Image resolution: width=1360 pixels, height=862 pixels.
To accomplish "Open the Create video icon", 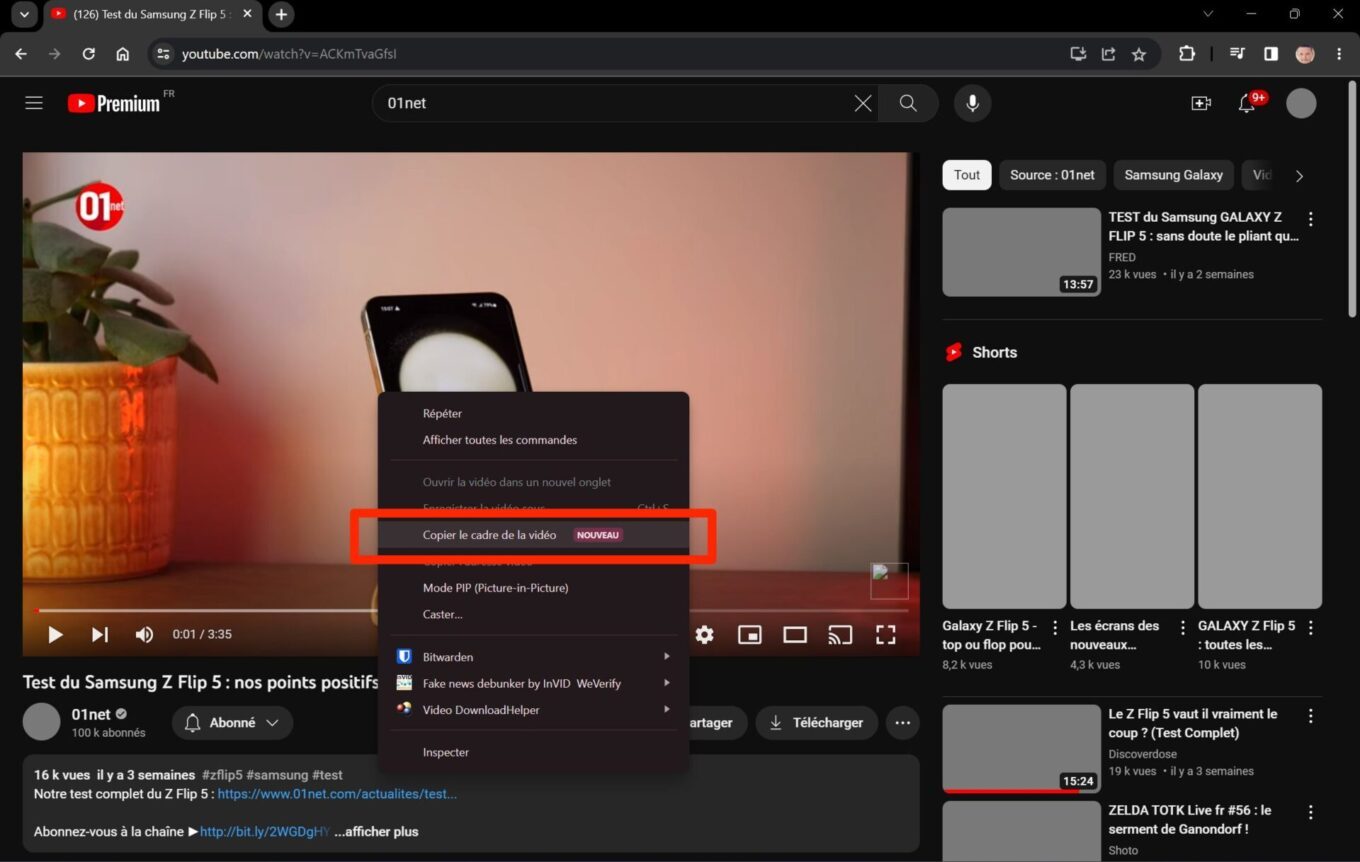I will point(1201,103).
